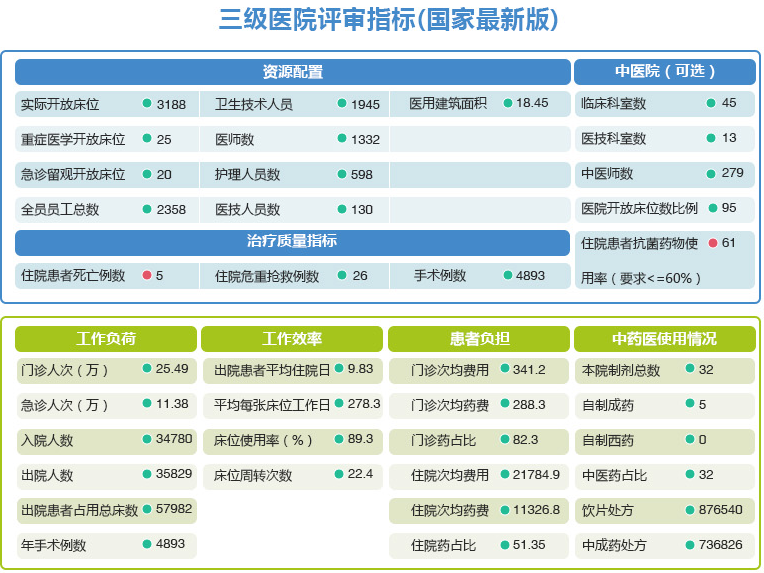Select the 中医院（可选）header
764x573 pixels.
665,72
